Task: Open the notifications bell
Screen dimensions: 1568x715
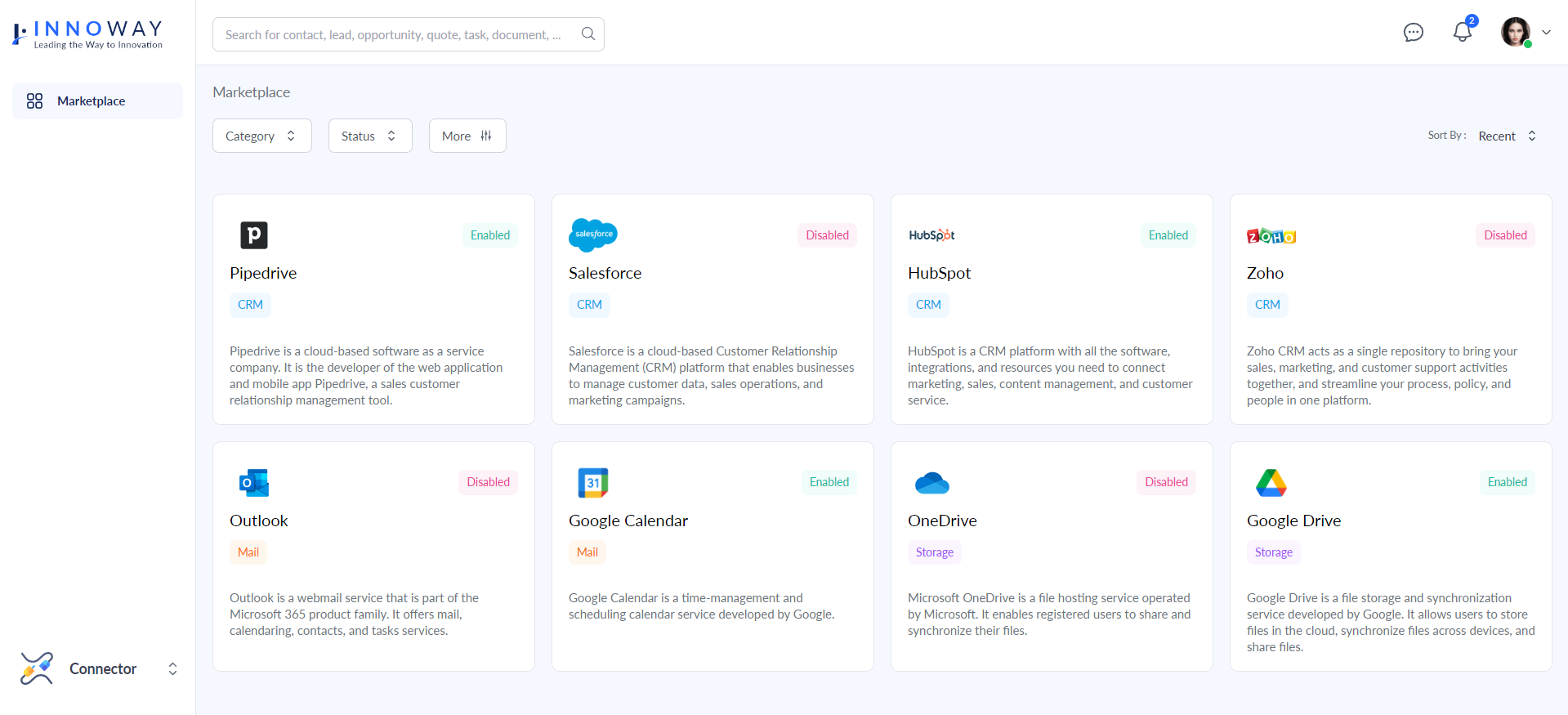Action: pos(1462,33)
